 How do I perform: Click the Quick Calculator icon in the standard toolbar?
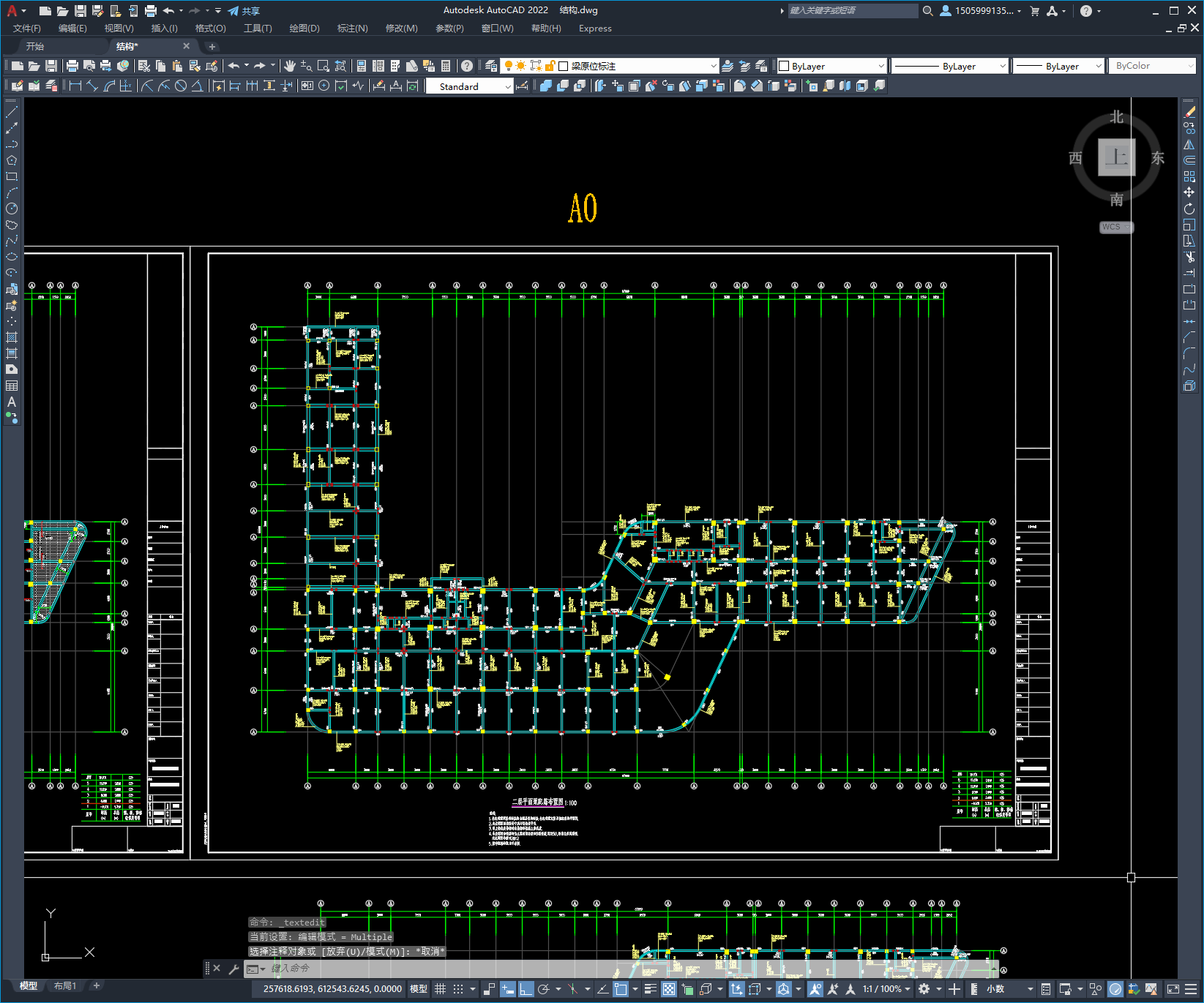pyautogui.click(x=446, y=66)
